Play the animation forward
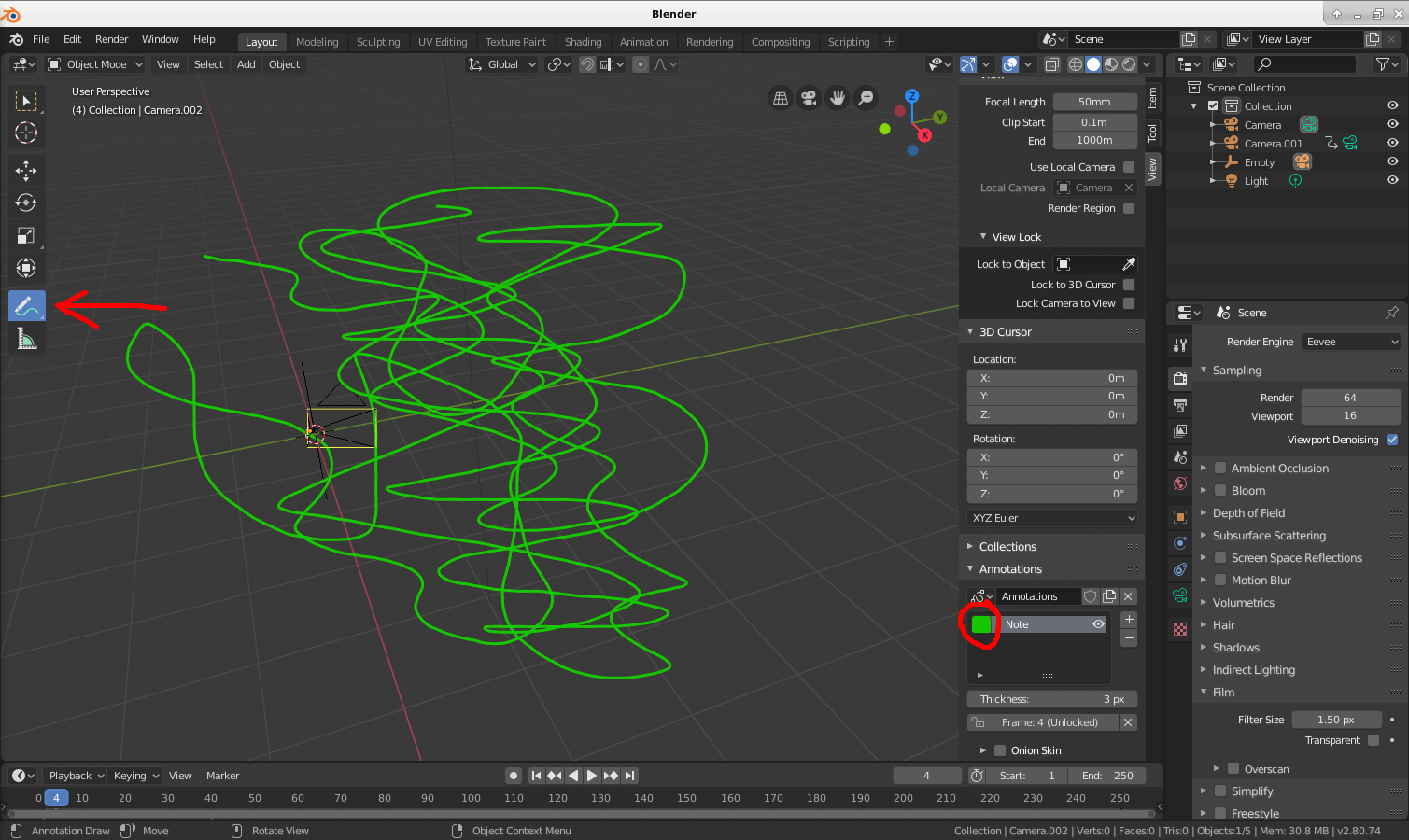The image size is (1409, 840). pyautogui.click(x=591, y=776)
